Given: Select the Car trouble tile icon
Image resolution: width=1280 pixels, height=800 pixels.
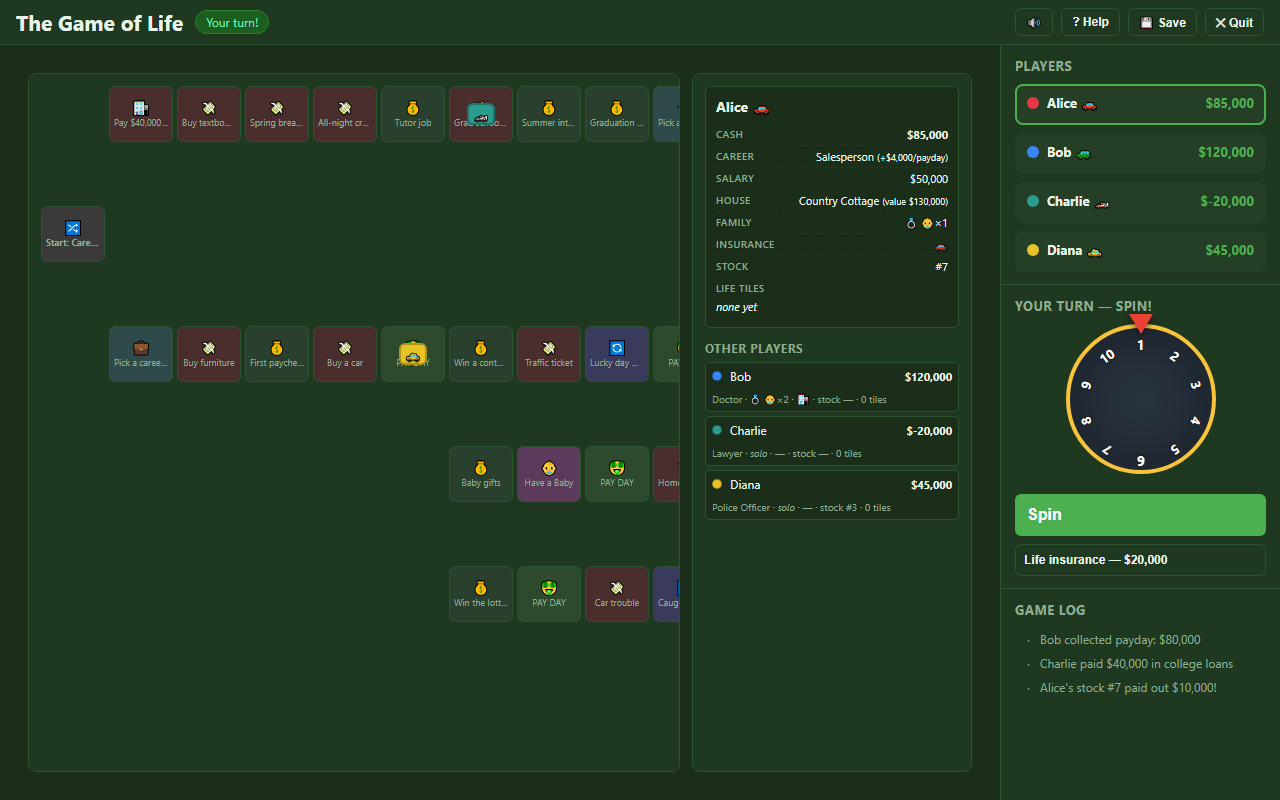Looking at the screenshot, I should (x=617, y=588).
